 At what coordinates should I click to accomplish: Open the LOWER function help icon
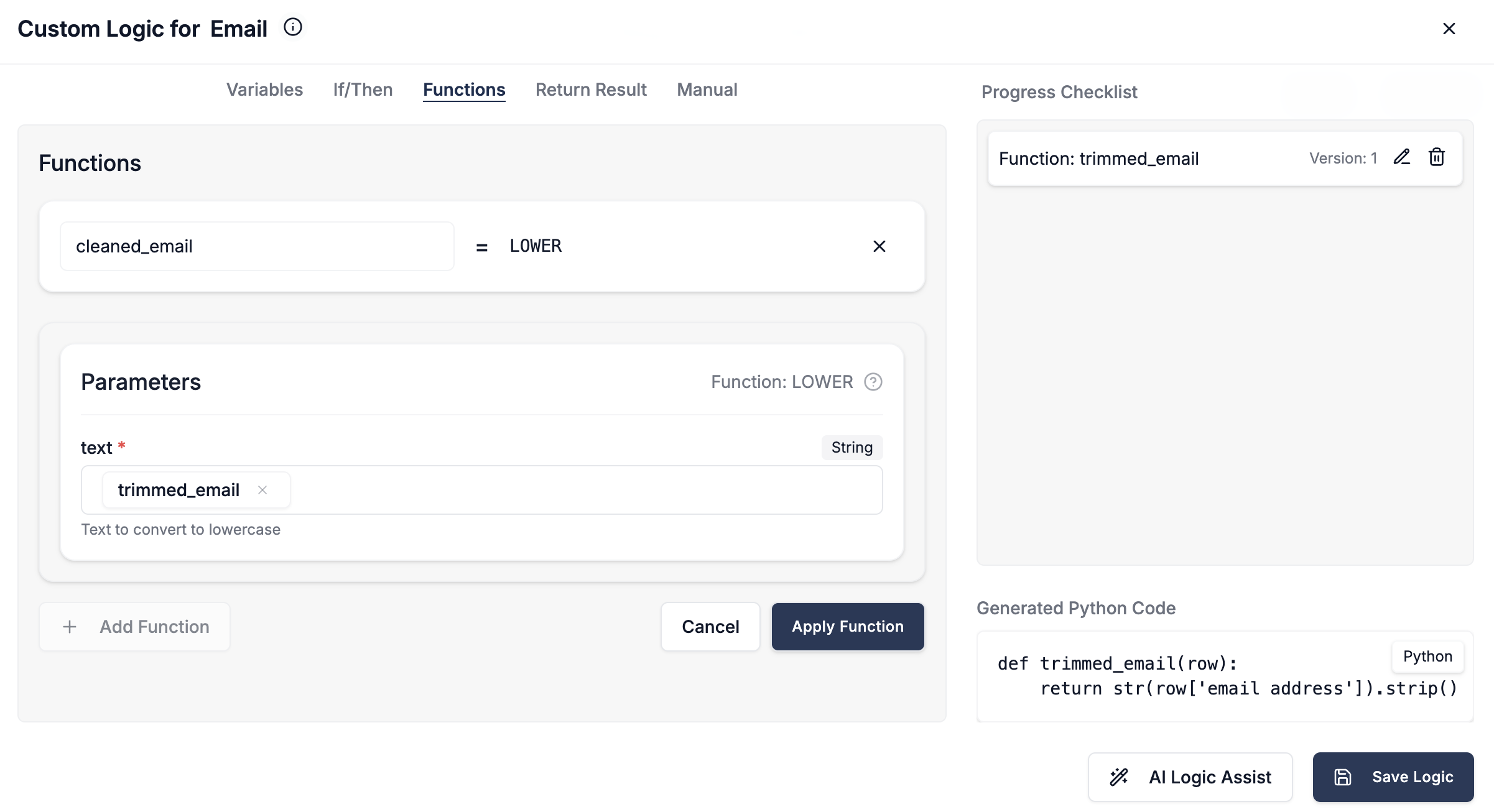pos(873,382)
